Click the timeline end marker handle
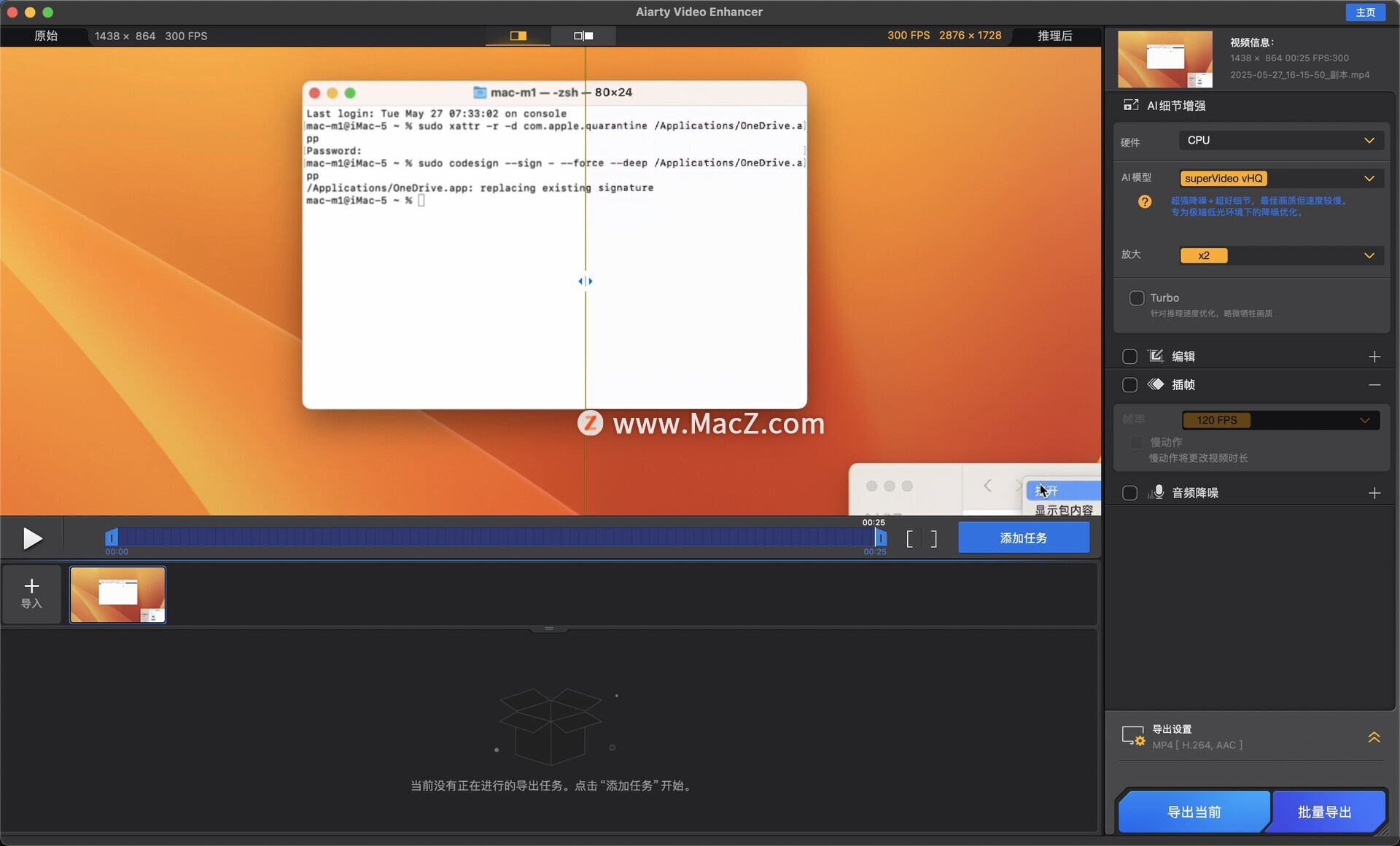The width and height of the screenshot is (1400, 846). point(881,538)
